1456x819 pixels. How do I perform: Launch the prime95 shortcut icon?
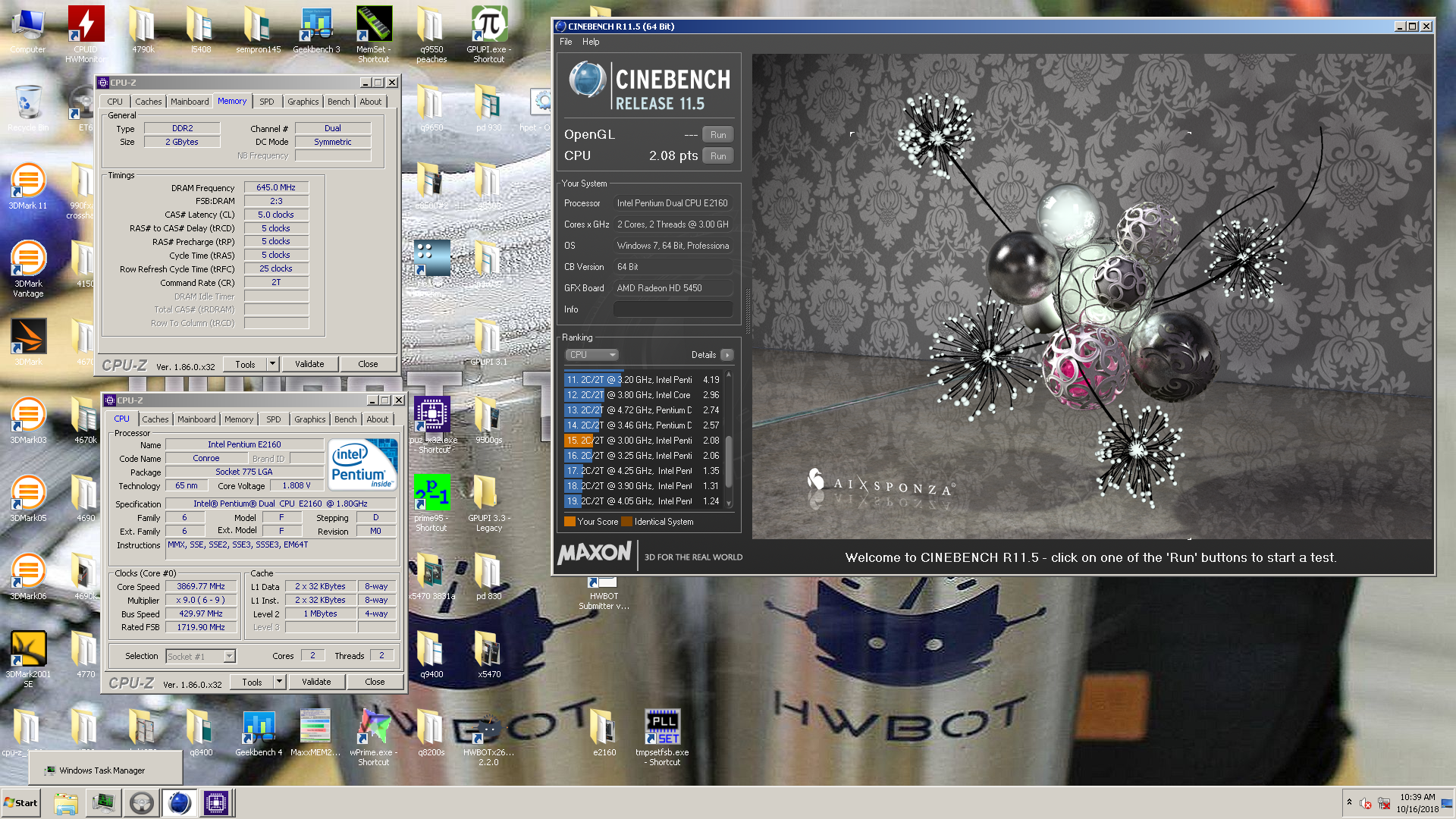tap(431, 503)
